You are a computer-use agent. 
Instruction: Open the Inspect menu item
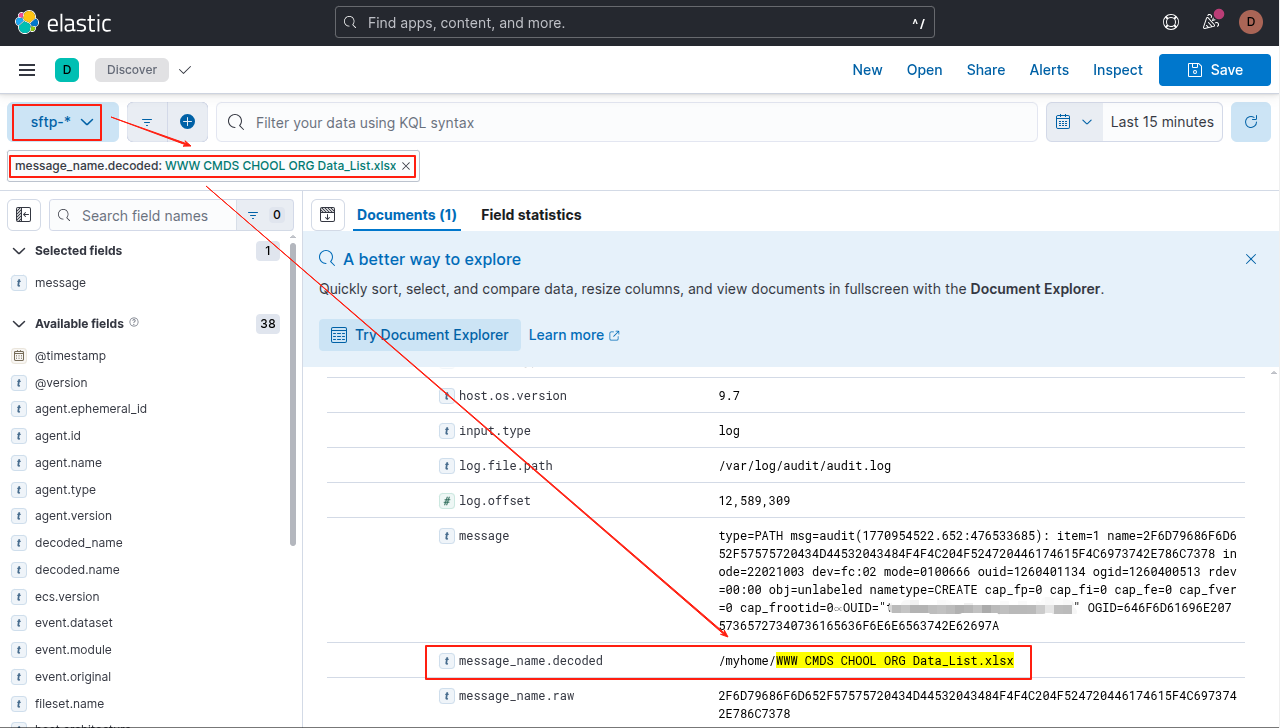(x=1117, y=70)
